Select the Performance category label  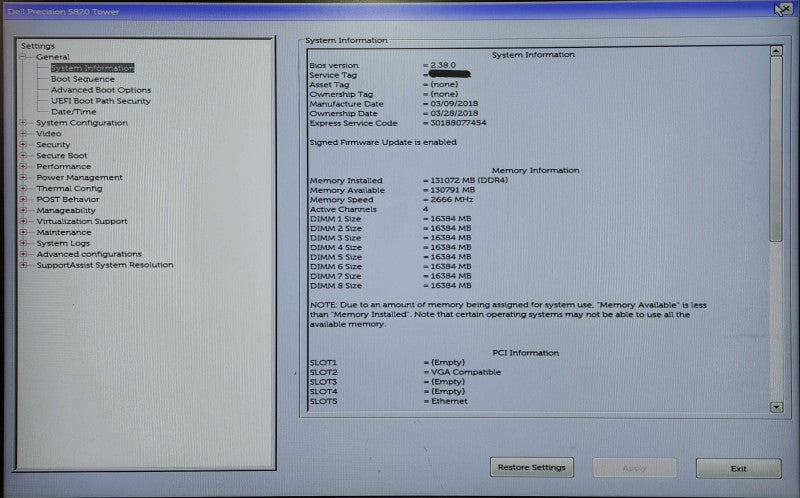[x=64, y=167]
